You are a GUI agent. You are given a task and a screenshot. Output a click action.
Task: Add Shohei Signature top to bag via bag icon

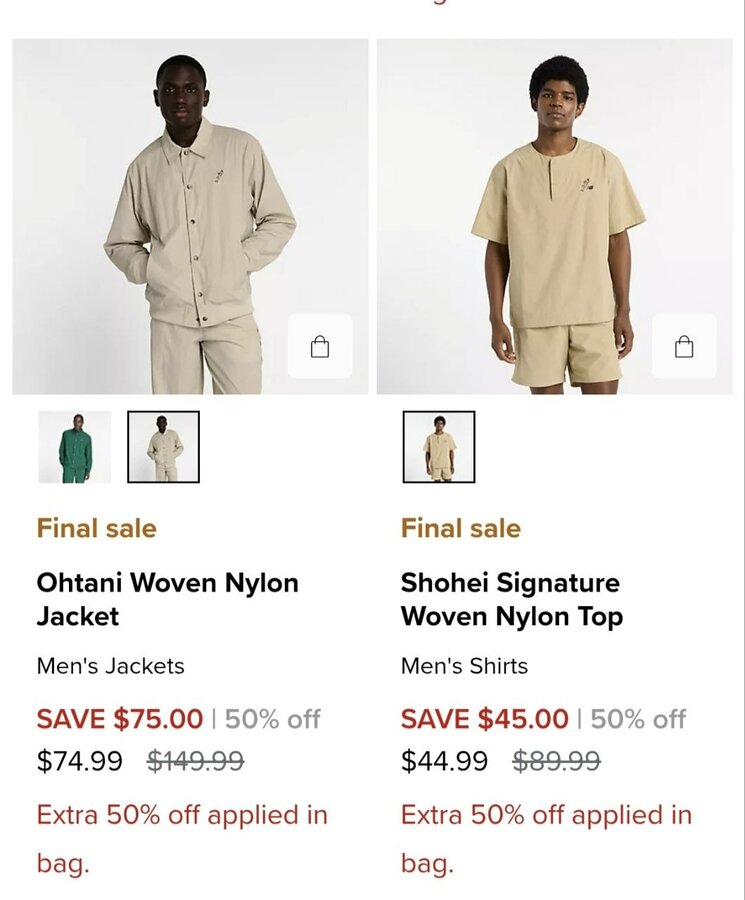coord(684,346)
